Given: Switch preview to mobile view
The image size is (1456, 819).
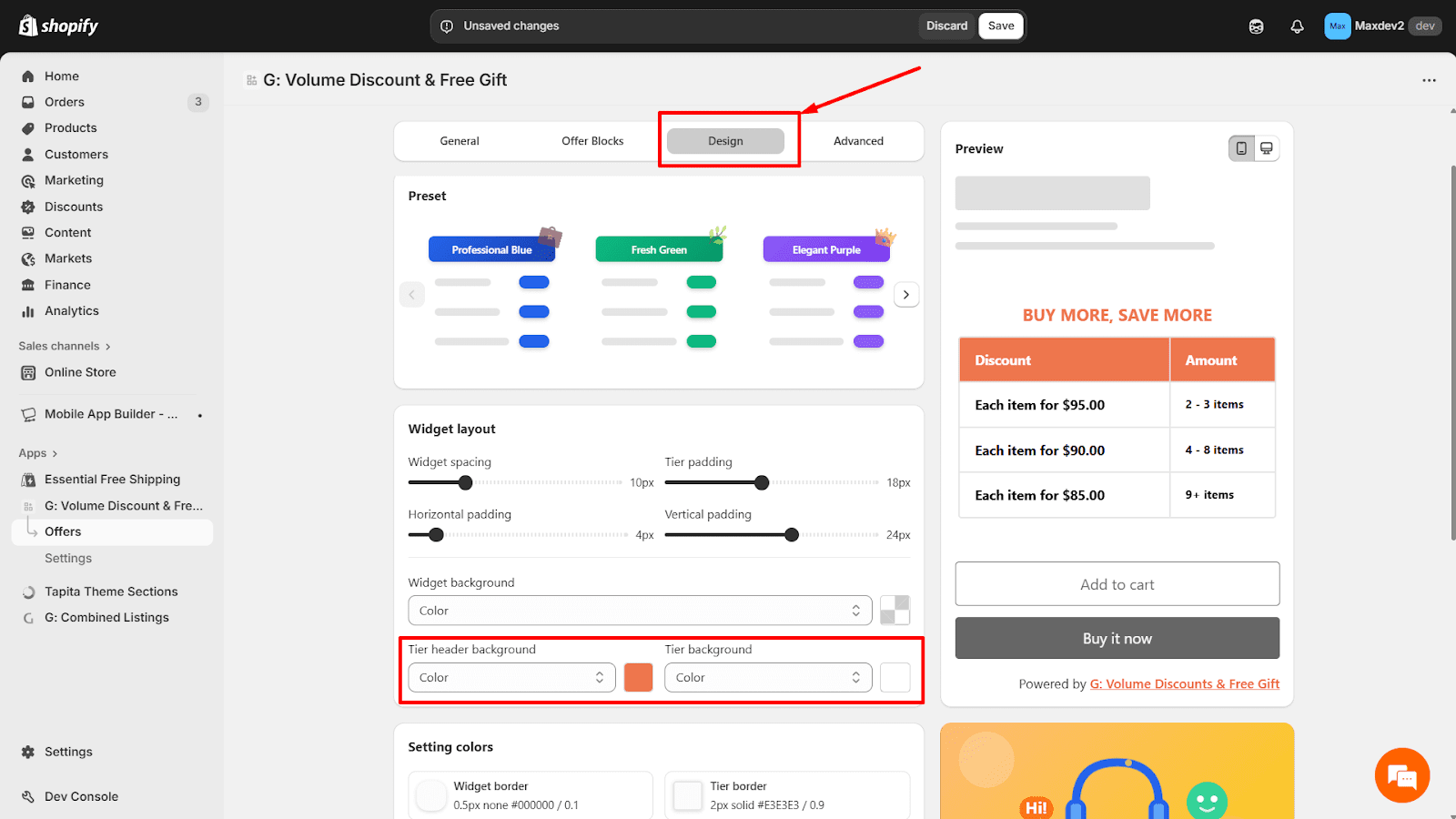Looking at the screenshot, I should point(1242,147).
